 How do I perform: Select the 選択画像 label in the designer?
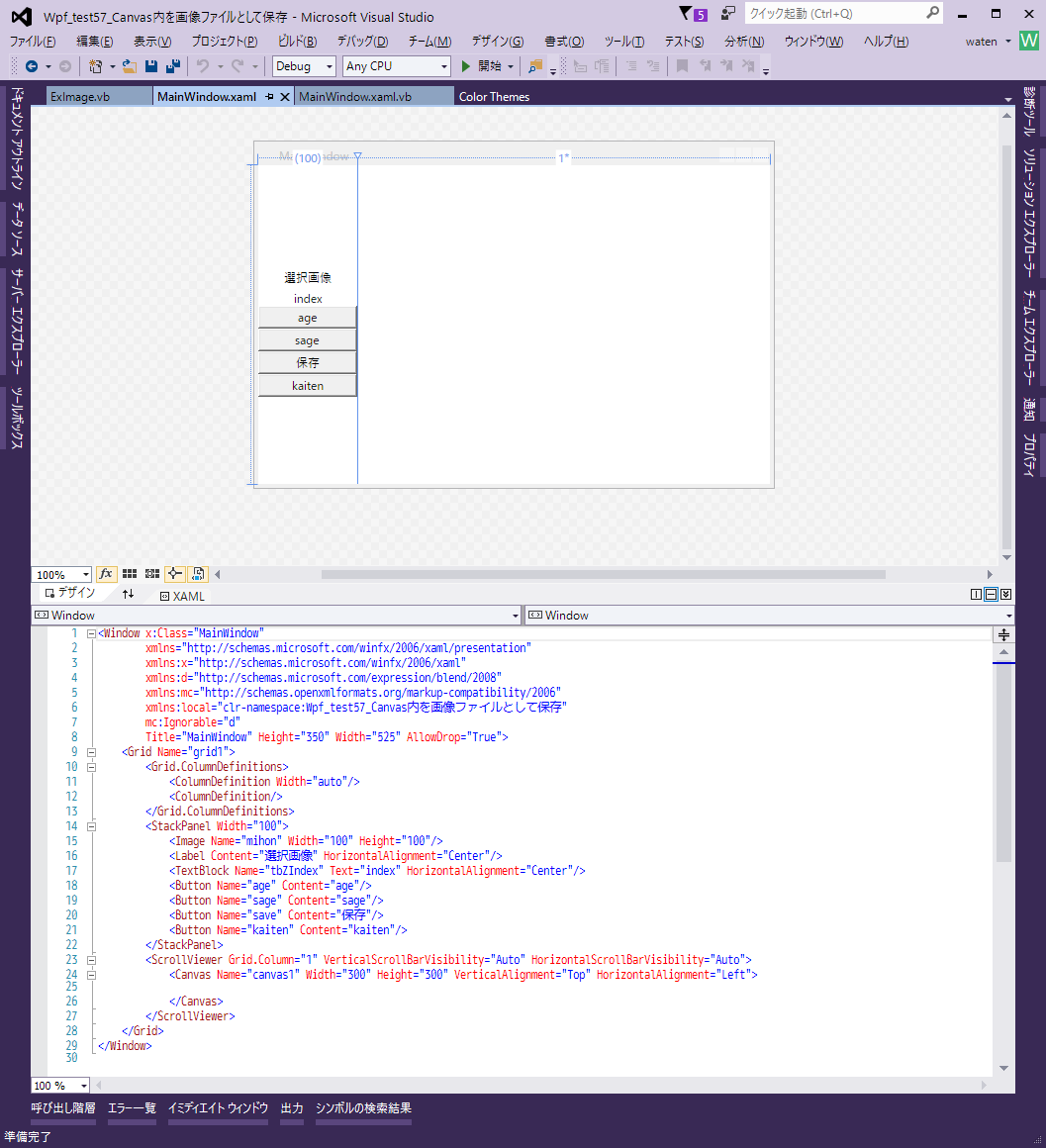pyautogui.click(x=308, y=277)
